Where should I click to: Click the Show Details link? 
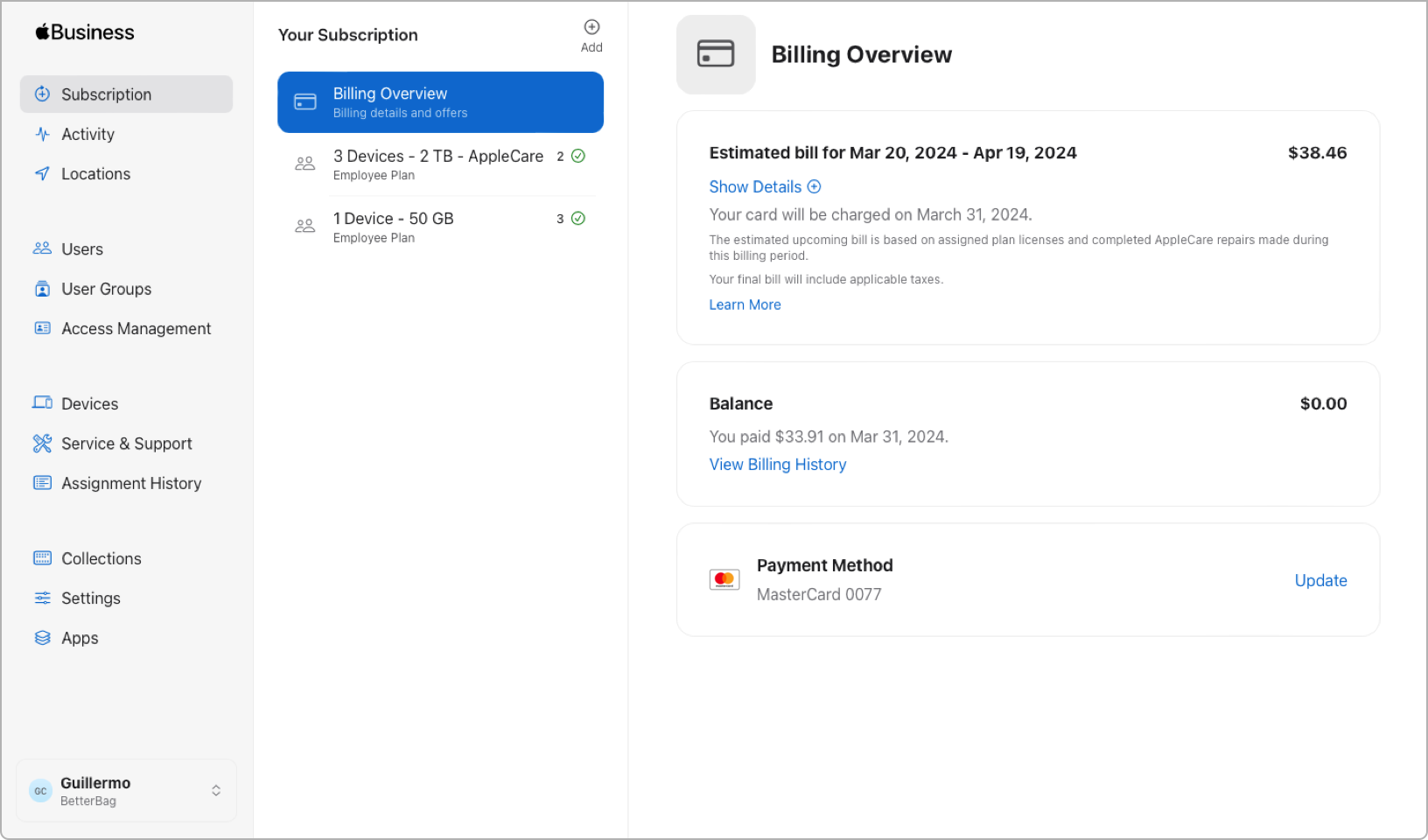pyautogui.click(x=755, y=186)
